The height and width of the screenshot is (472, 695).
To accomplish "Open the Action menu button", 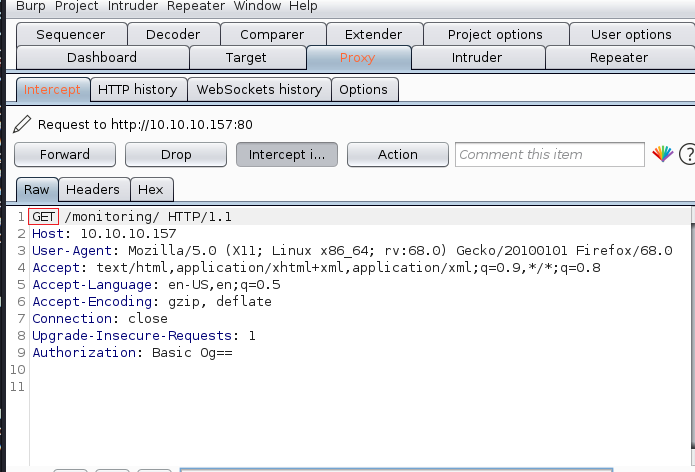I will click(398, 154).
